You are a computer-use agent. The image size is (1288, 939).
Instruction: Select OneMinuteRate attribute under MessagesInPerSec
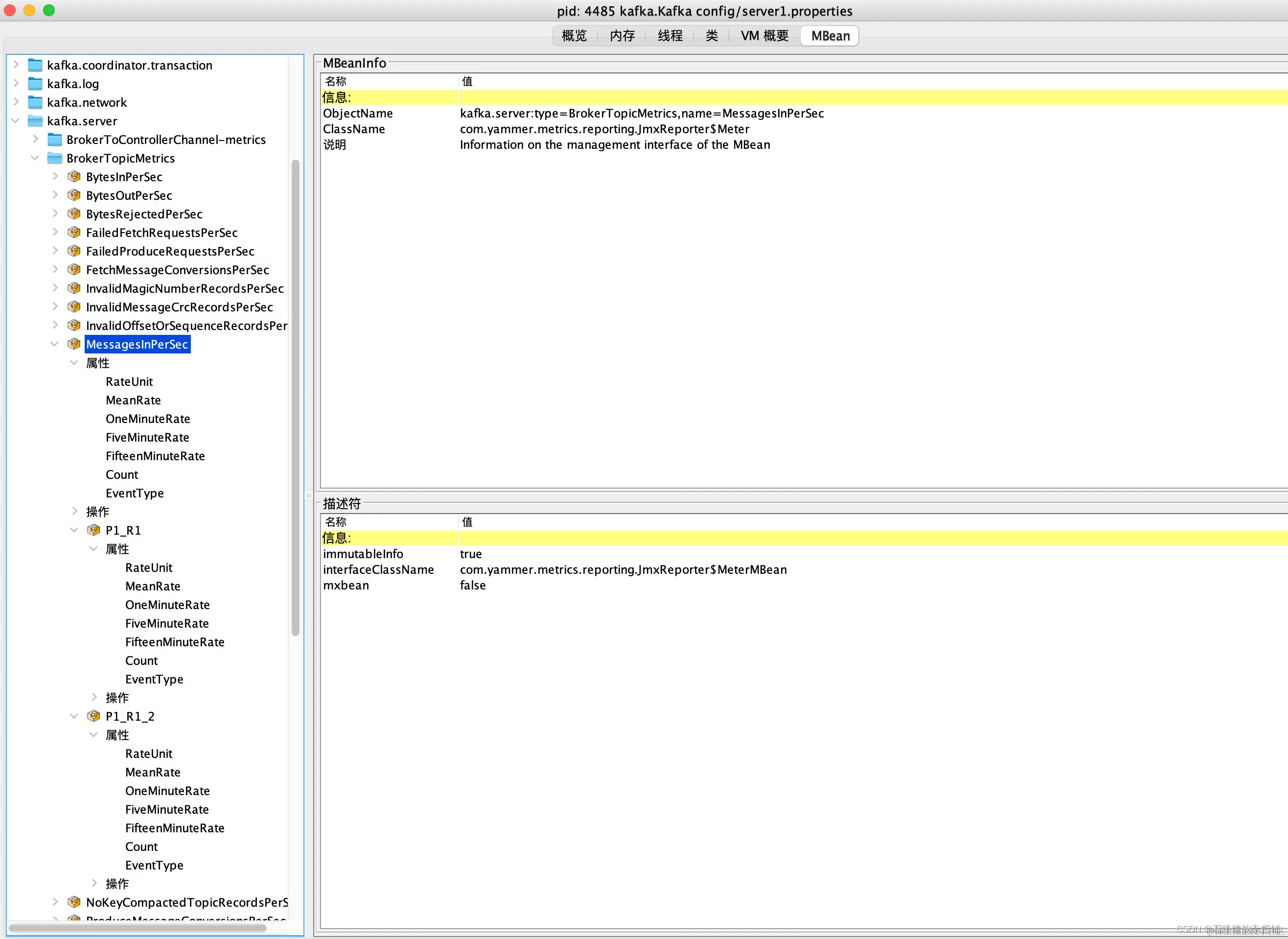point(148,419)
